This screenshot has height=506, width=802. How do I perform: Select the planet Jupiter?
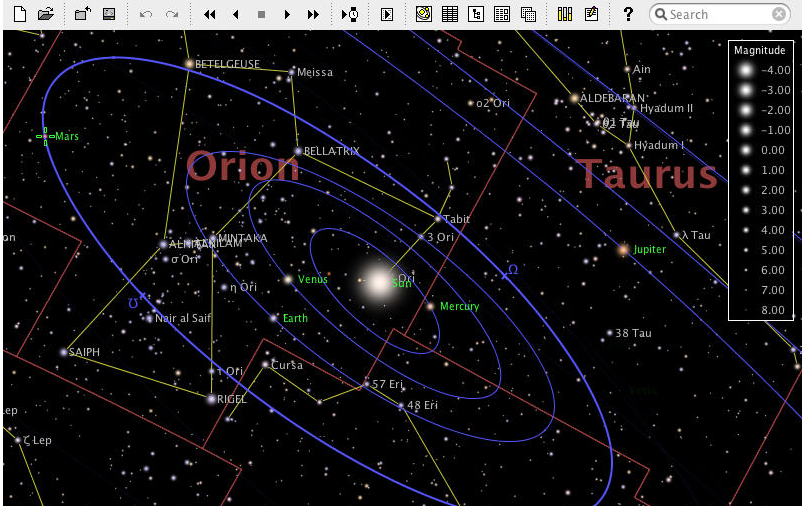pyautogui.click(x=623, y=250)
